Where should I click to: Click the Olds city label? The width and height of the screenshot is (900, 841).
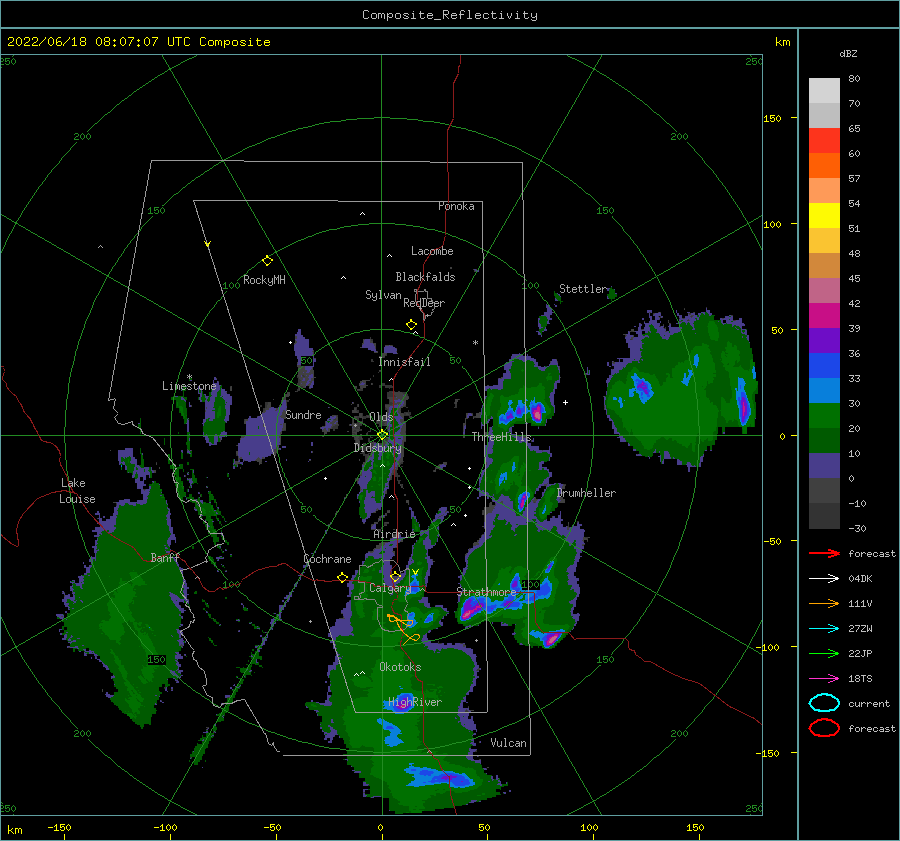[381, 417]
